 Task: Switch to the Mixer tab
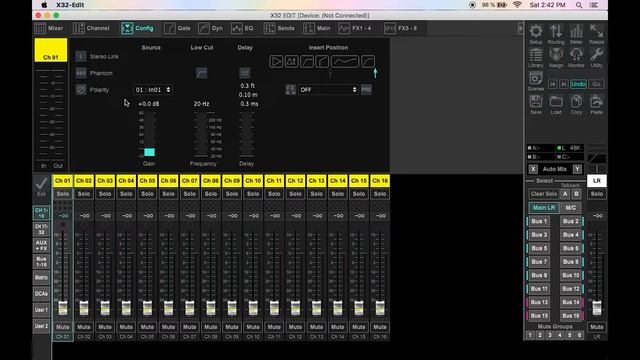pos(49,28)
